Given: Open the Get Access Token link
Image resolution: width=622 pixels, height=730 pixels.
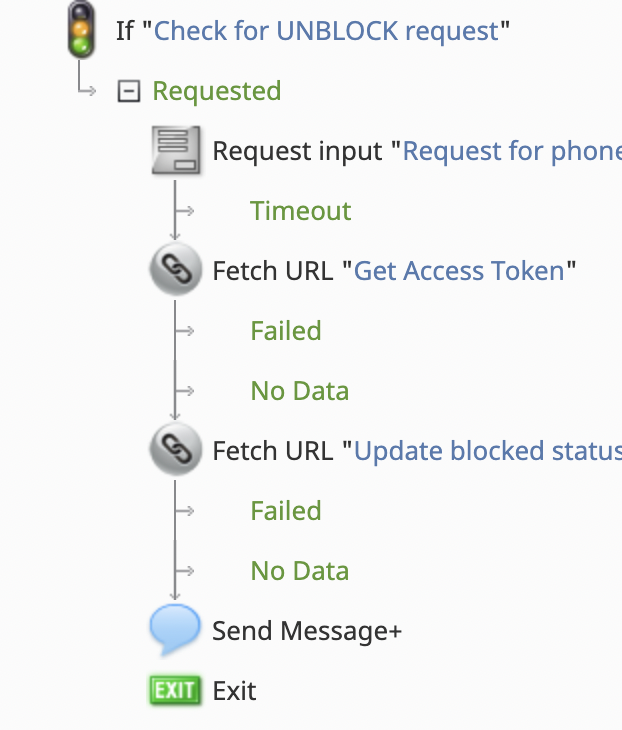Looking at the screenshot, I should [x=459, y=271].
